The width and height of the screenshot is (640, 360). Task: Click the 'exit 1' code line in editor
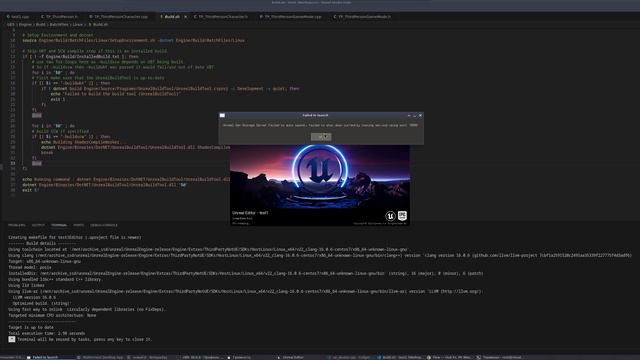58,99
